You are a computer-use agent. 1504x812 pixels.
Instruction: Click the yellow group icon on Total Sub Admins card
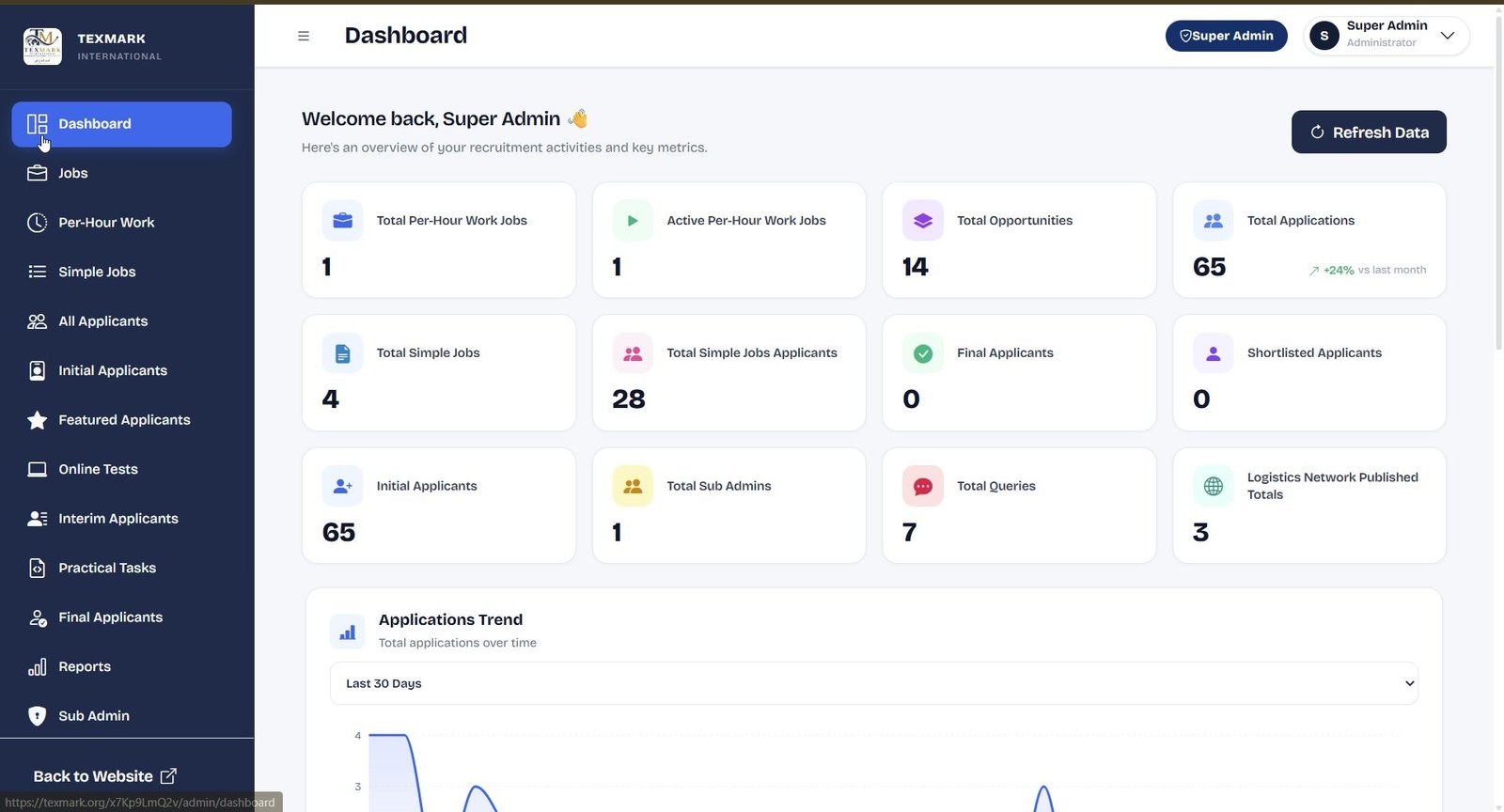[x=633, y=486]
